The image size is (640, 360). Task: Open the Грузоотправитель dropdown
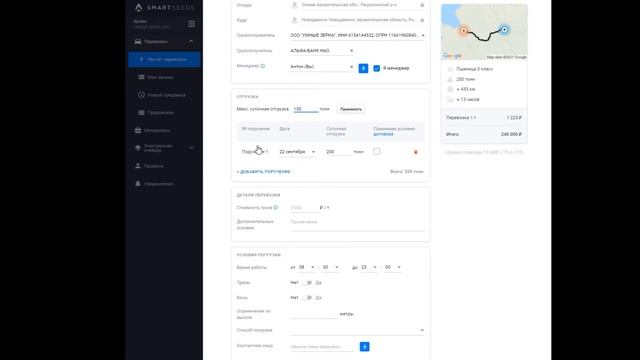(358, 36)
